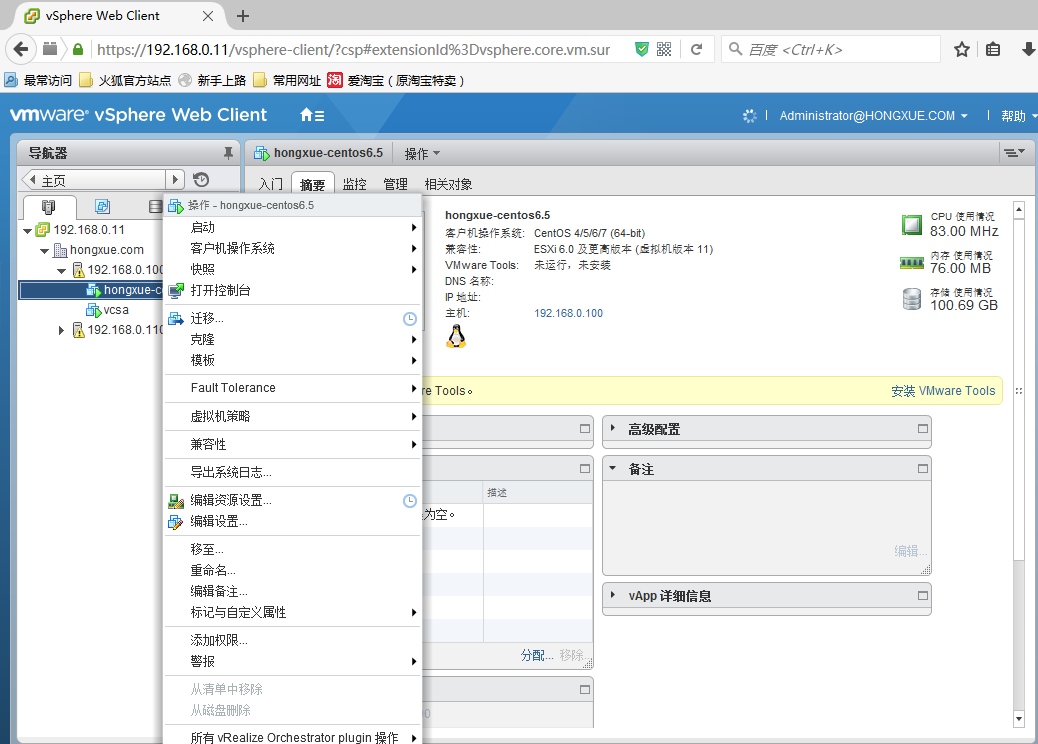
Task: Choose 重命名... menu entry
Action: tap(292, 571)
